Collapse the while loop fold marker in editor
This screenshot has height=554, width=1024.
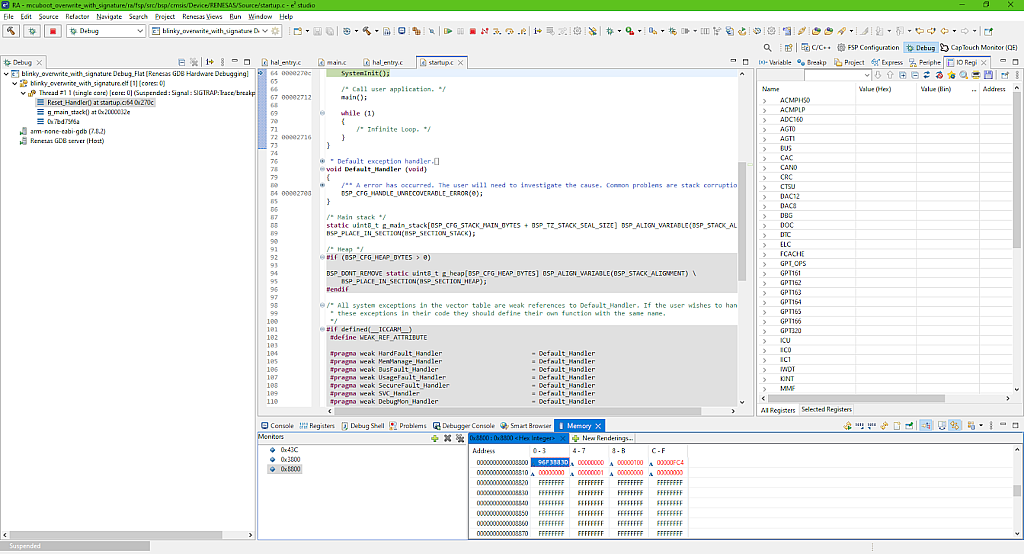tap(322, 113)
